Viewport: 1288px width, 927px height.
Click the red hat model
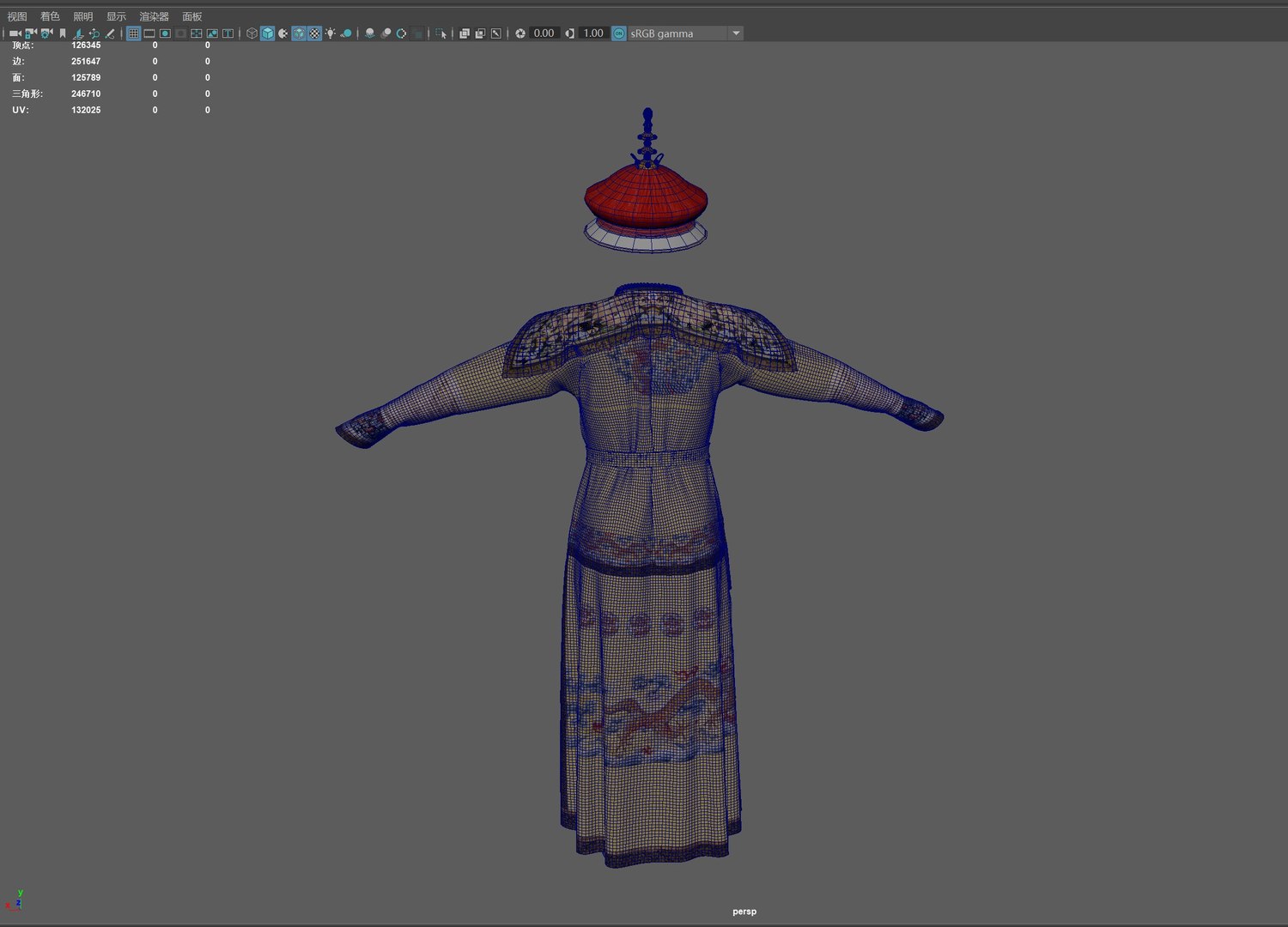click(646, 196)
